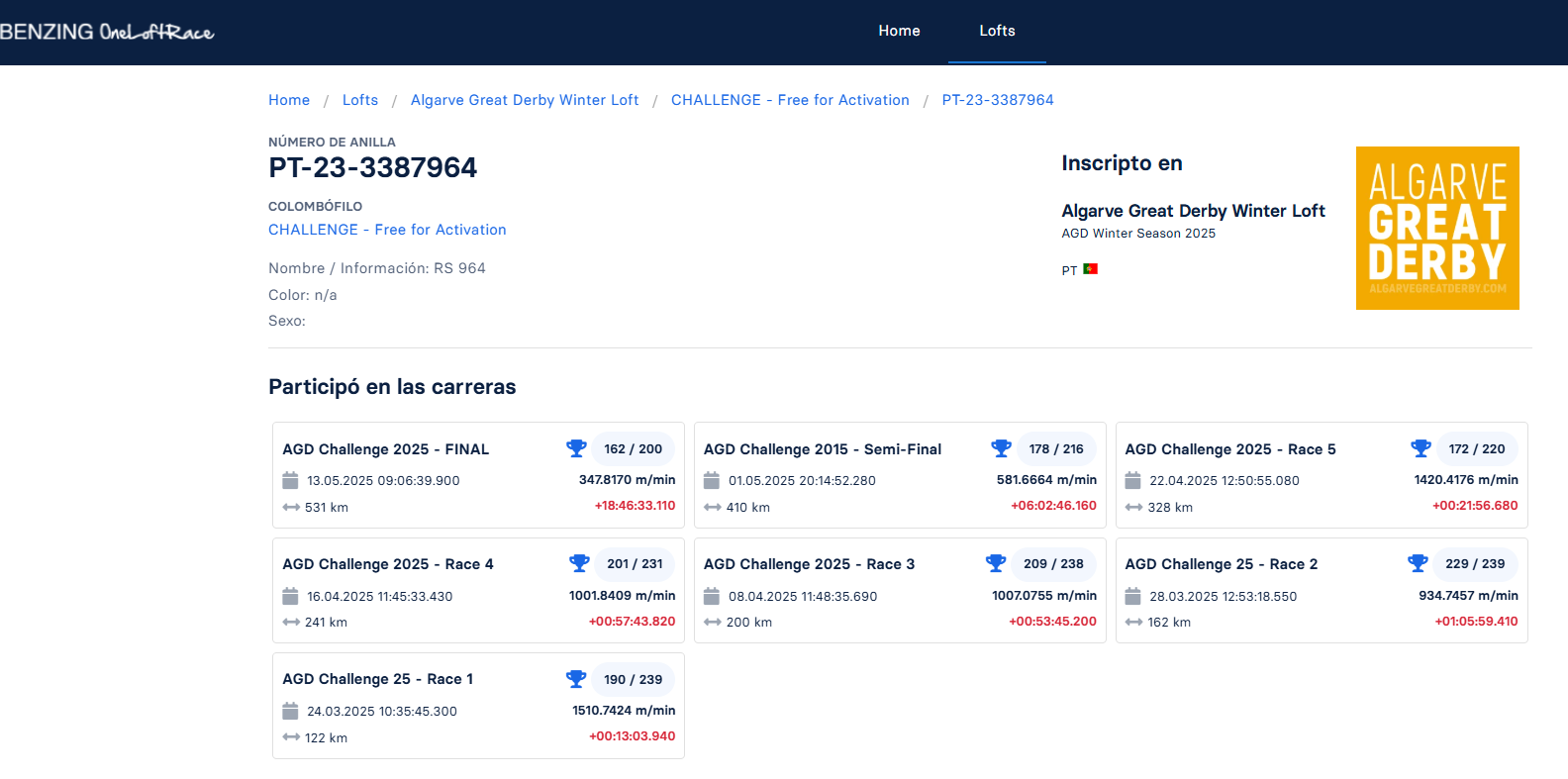
Task: Click the trophy icon in AGD Challenge 2025 FINAL card
Action: (576, 448)
